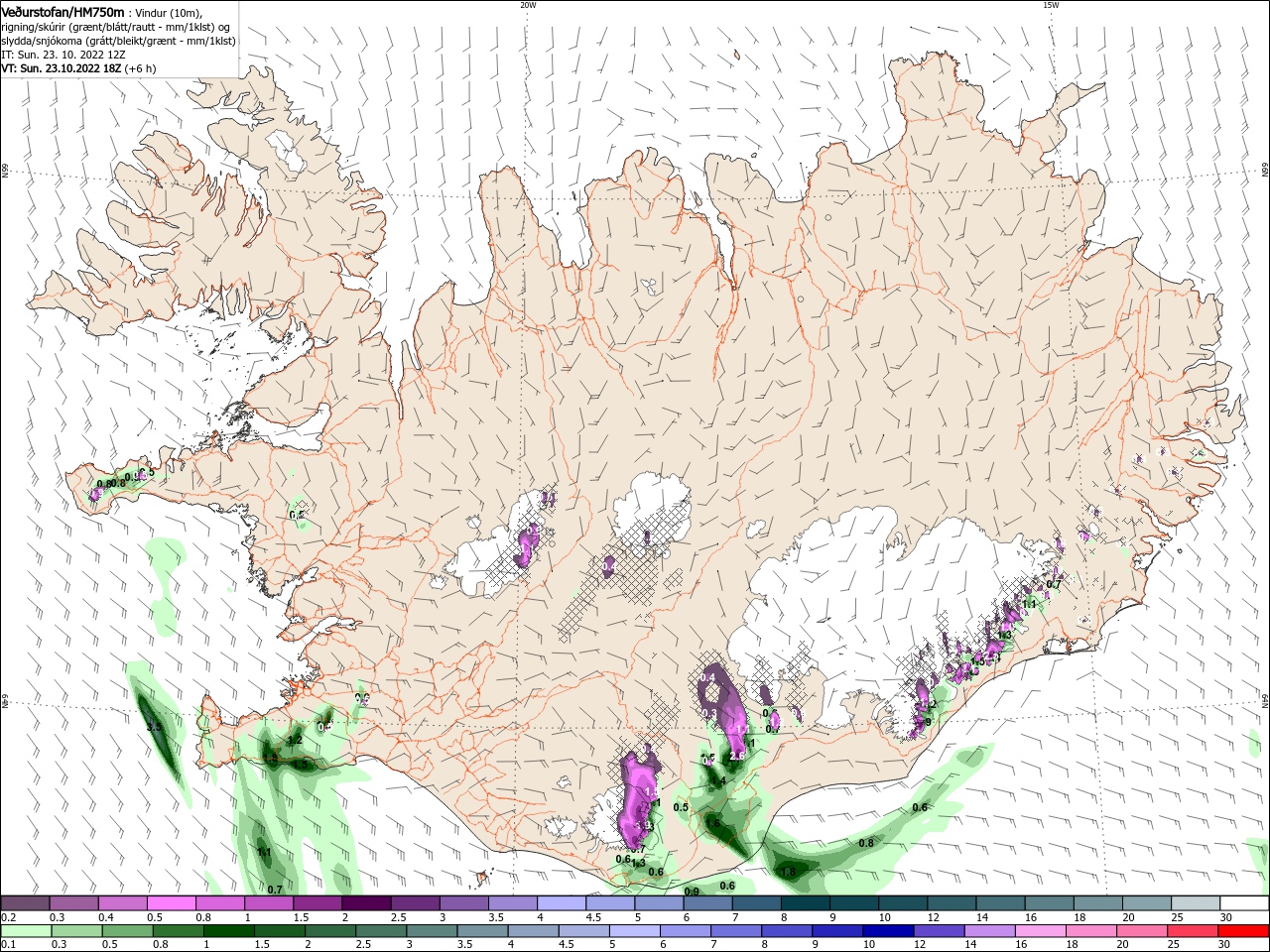Click the 1.8 precipitation value south of Iceland

point(788,872)
